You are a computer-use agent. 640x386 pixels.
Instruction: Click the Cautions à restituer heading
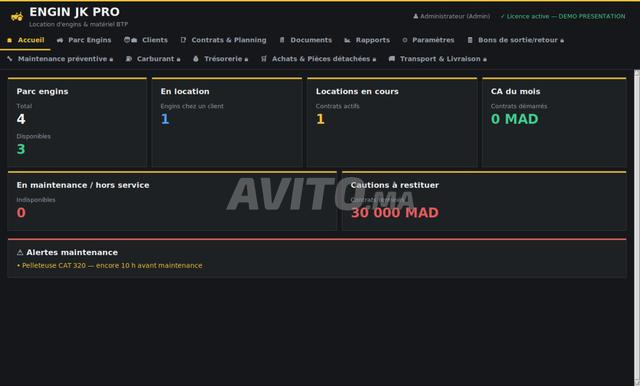pyautogui.click(x=394, y=185)
